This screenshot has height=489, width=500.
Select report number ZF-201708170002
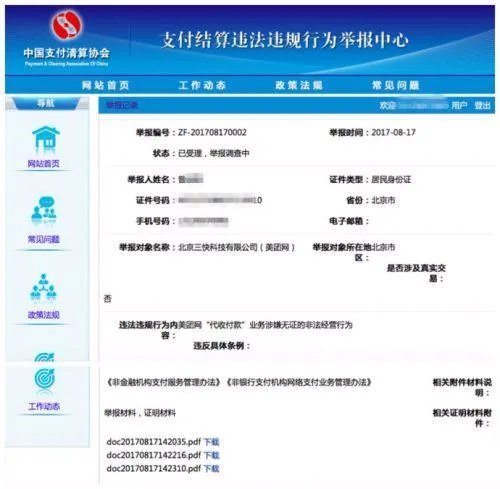pyautogui.click(x=212, y=132)
